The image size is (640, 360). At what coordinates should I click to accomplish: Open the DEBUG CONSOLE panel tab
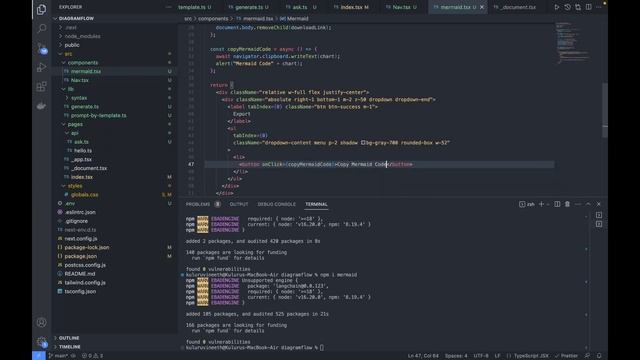[x=276, y=204]
